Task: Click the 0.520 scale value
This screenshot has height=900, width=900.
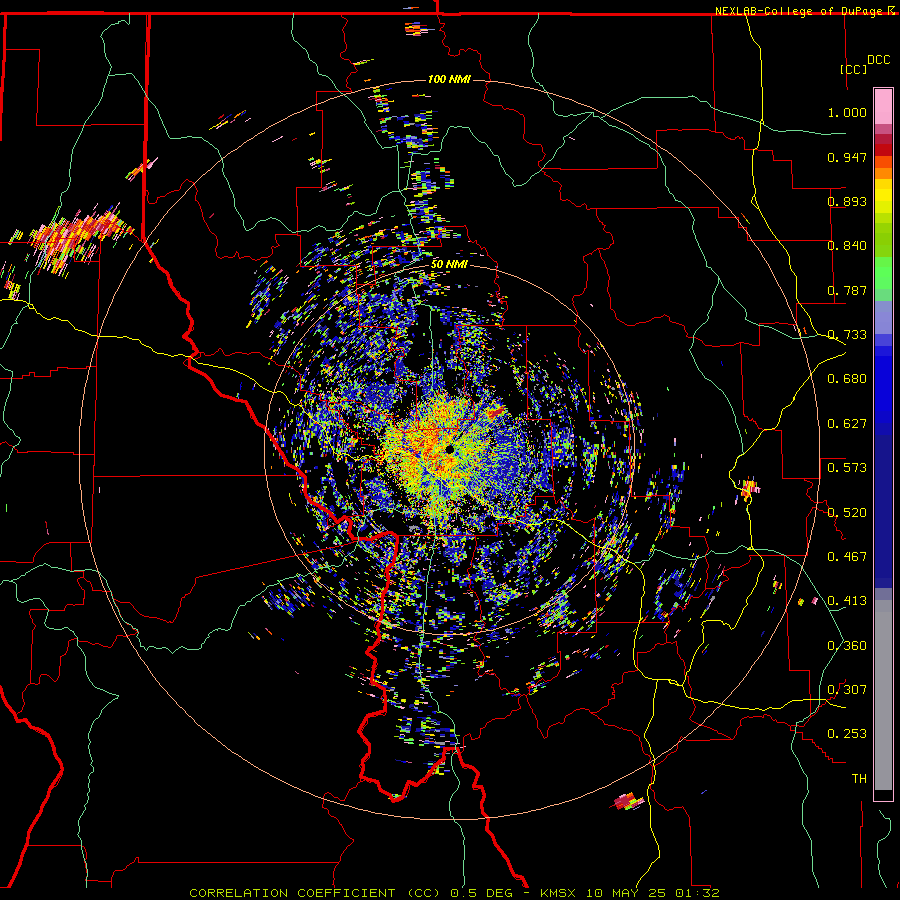Action: pyautogui.click(x=847, y=513)
